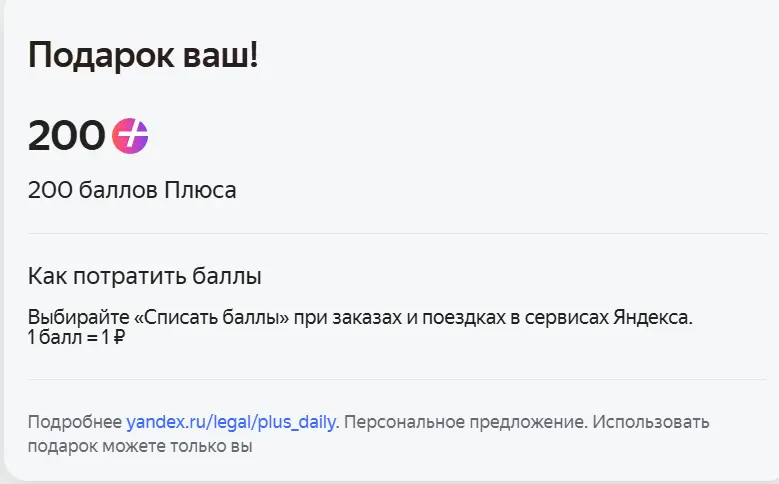Click the word "поездках" in the instructions
The width and height of the screenshot is (779, 484).
point(464,317)
